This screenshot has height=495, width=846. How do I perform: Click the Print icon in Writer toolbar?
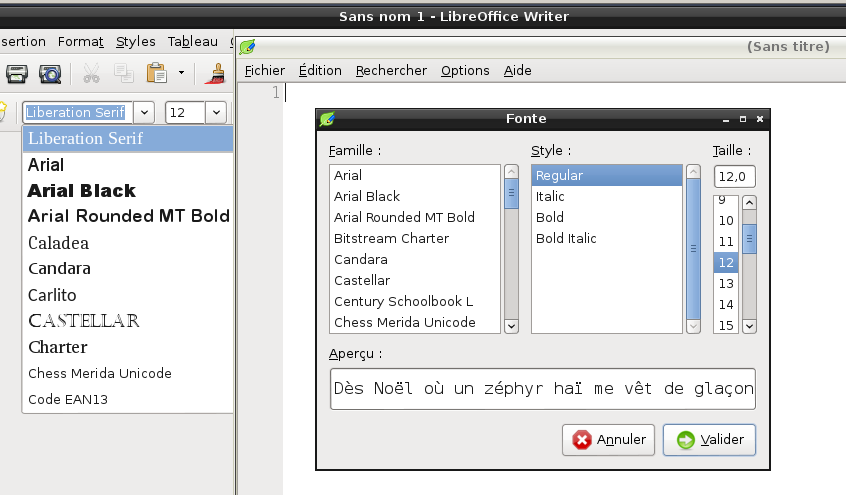pos(17,73)
